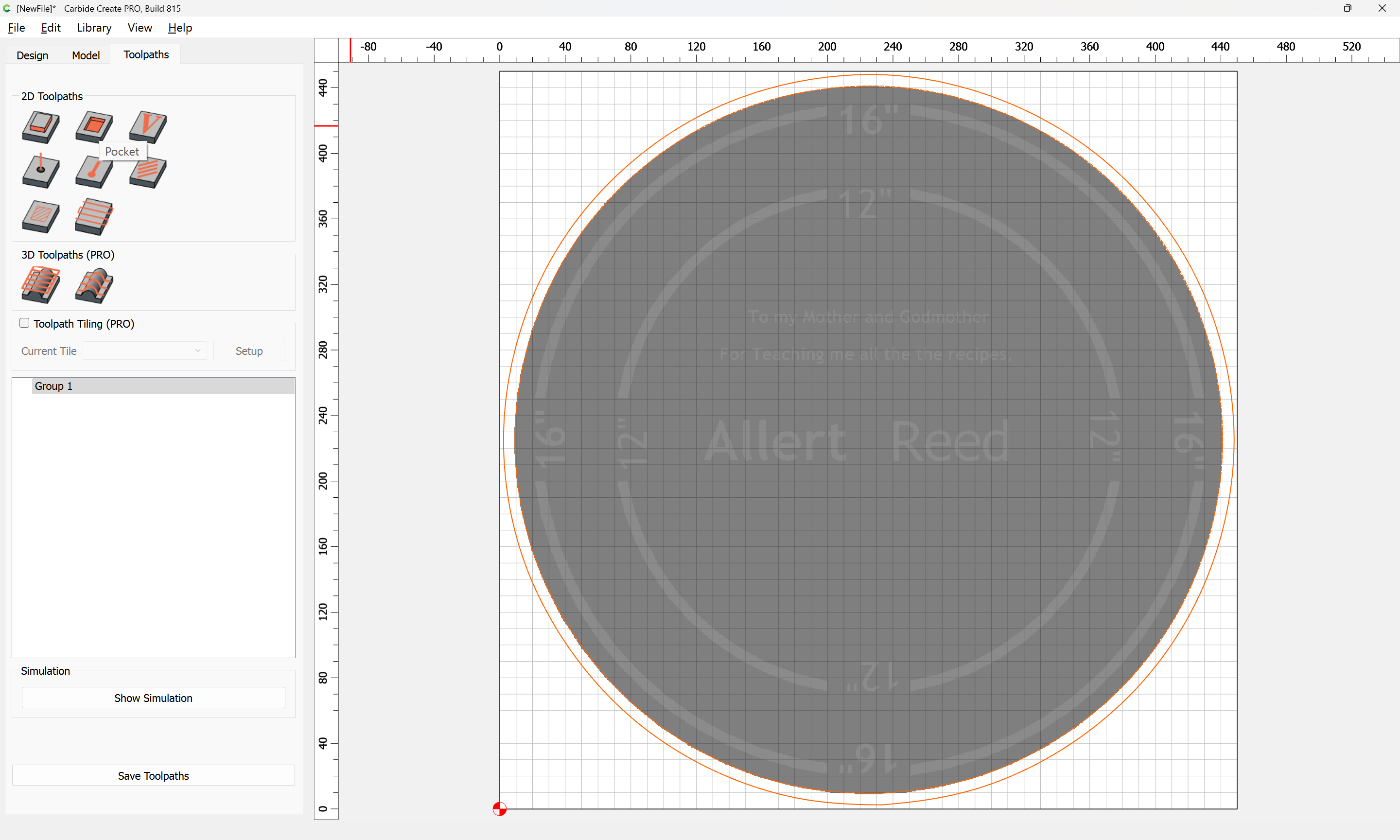The height and width of the screenshot is (840, 1400).
Task: Click the tiling Setup button
Action: [249, 350]
